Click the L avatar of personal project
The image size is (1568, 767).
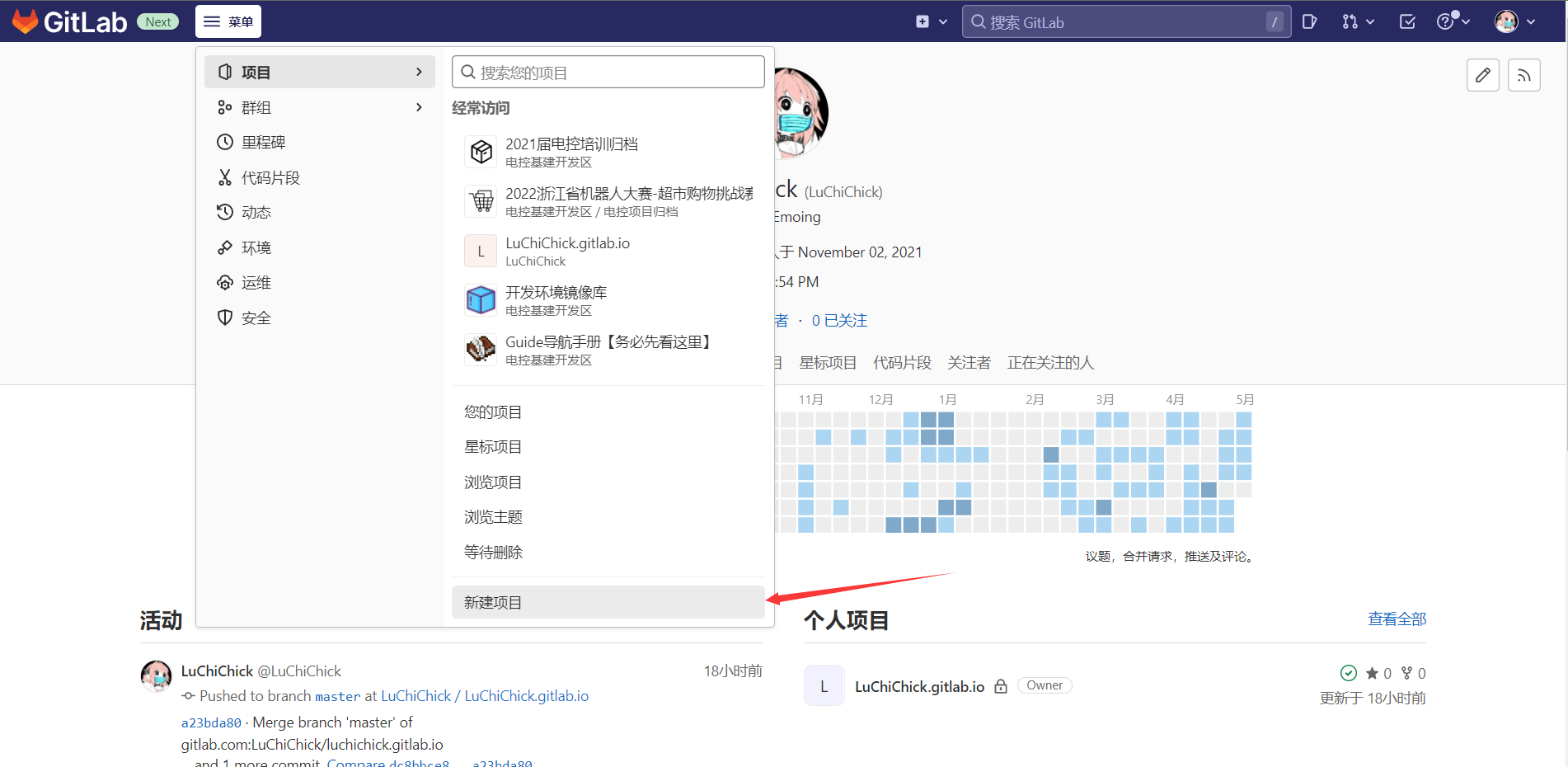824,685
